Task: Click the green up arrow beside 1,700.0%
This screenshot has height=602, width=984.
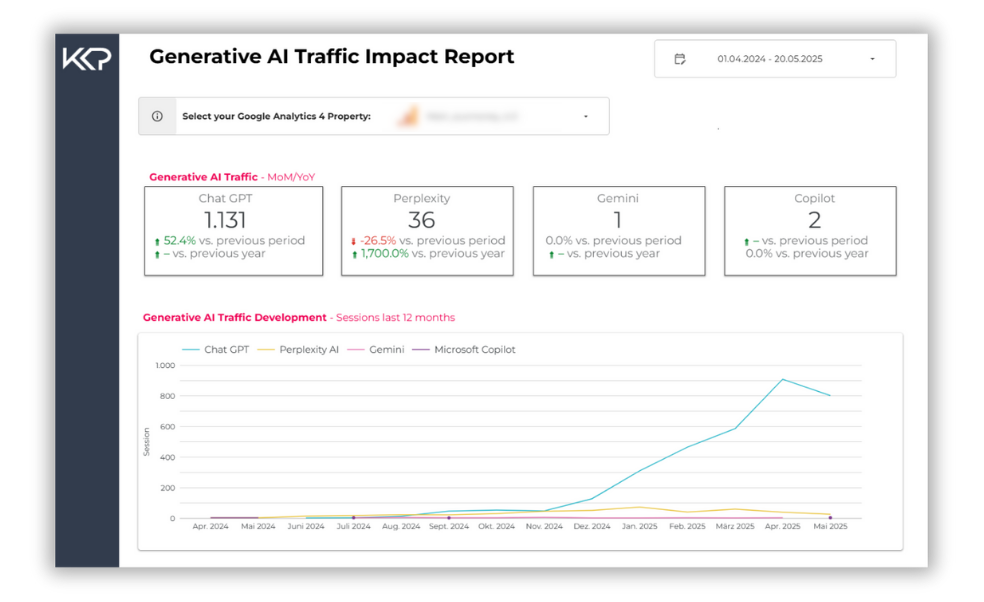Action: click(355, 255)
